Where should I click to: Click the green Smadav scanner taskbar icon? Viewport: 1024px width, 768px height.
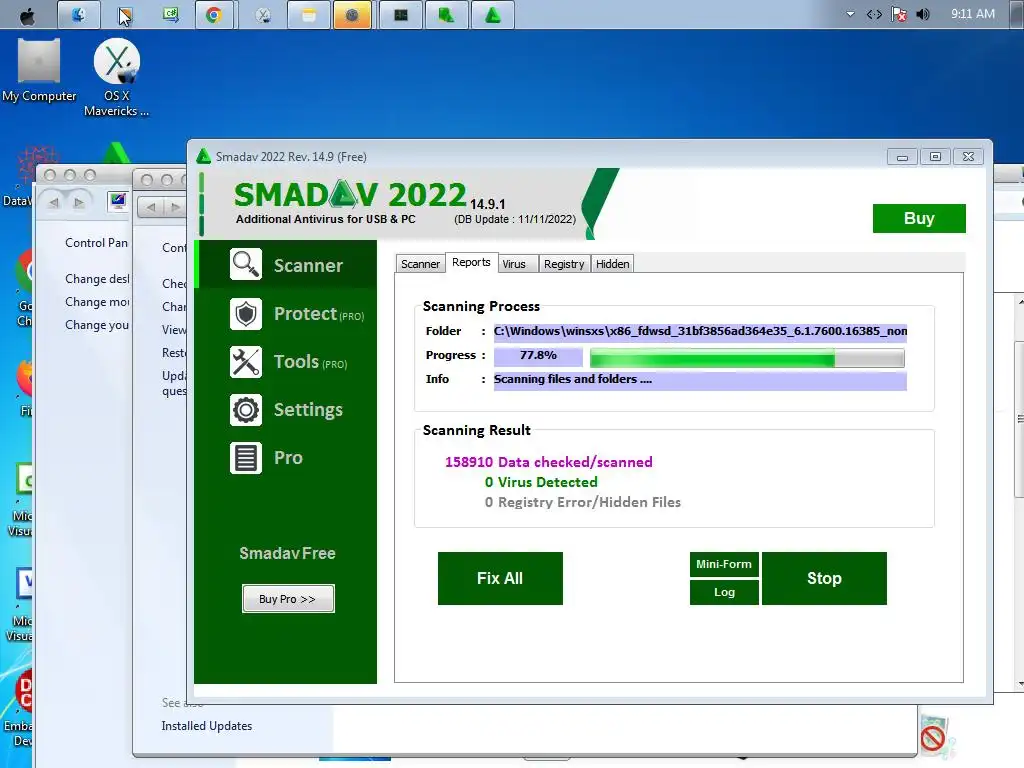pos(446,15)
